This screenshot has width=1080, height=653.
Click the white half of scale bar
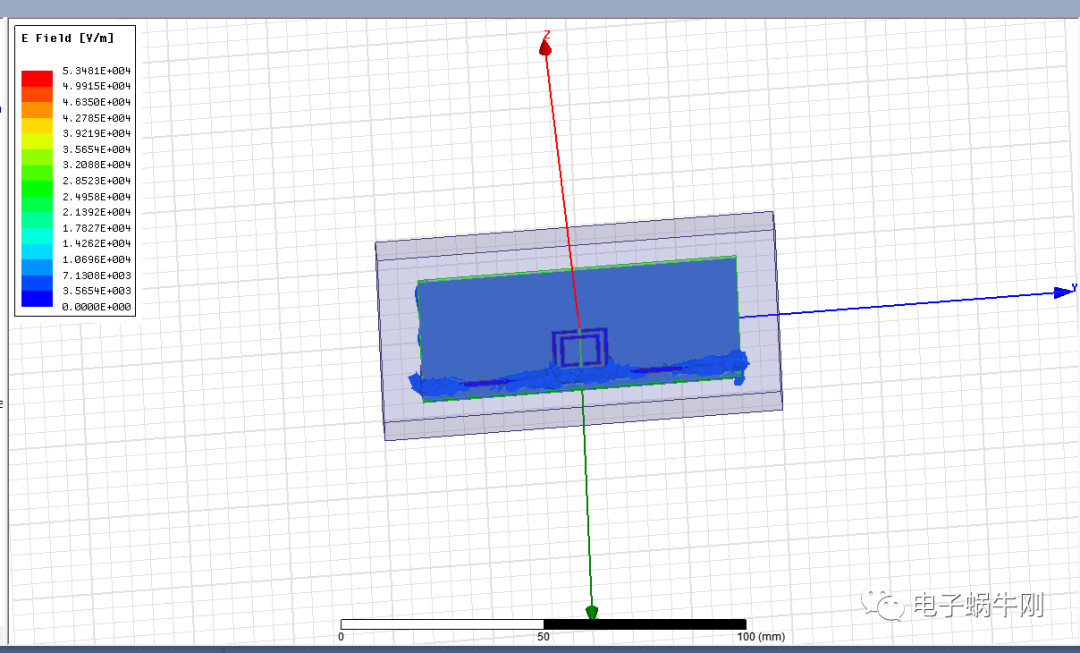point(442,624)
